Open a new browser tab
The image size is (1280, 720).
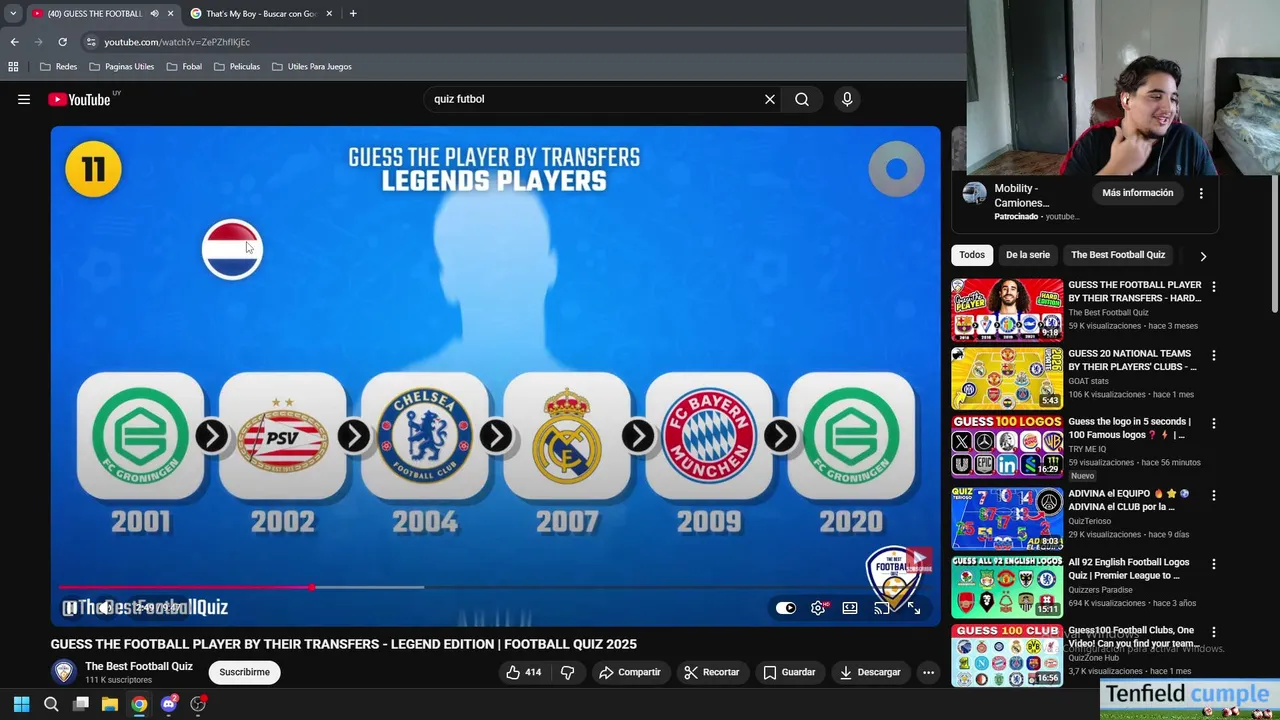[x=353, y=14]
